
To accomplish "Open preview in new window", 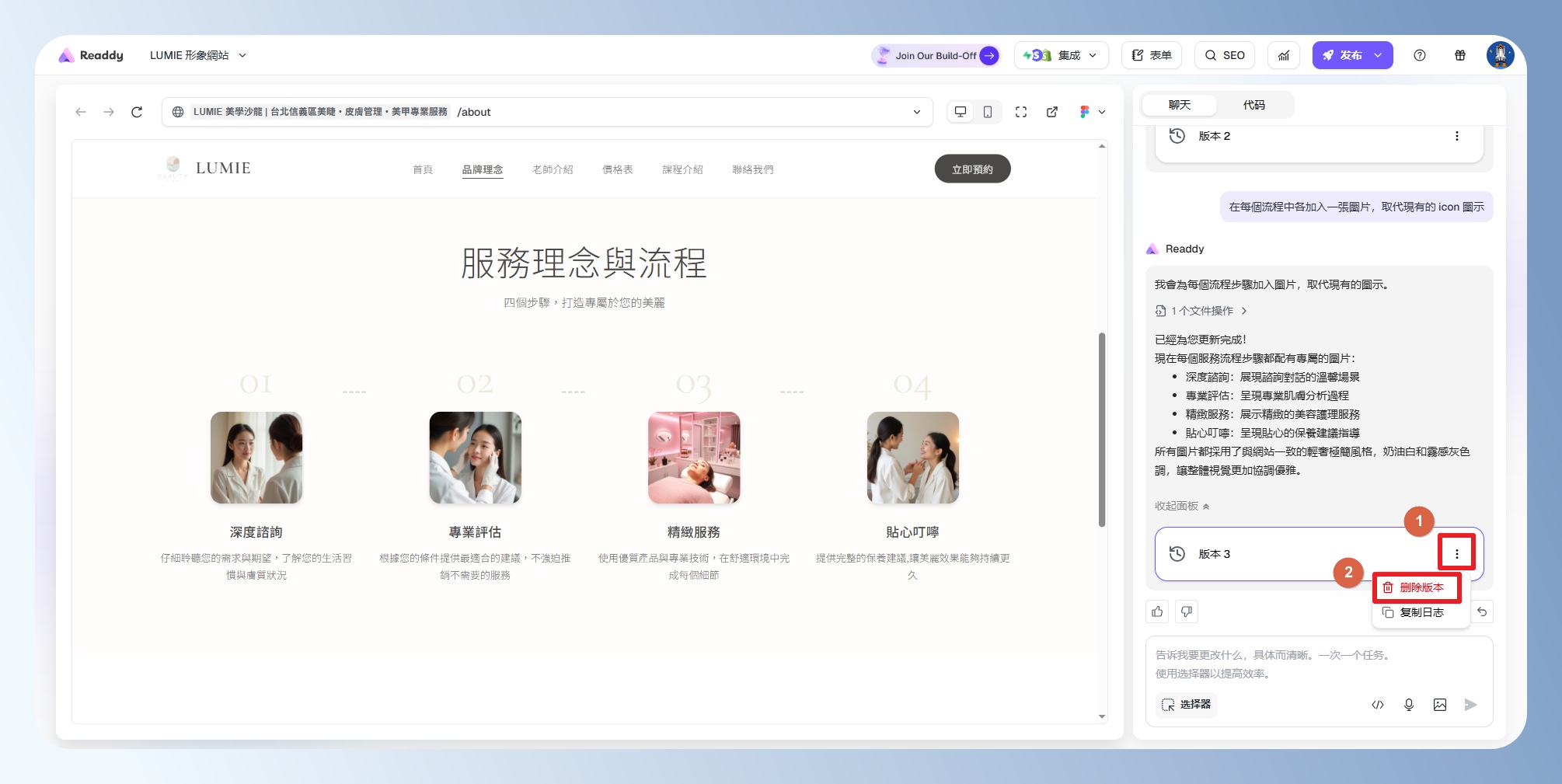I will tap(1052, 112).
